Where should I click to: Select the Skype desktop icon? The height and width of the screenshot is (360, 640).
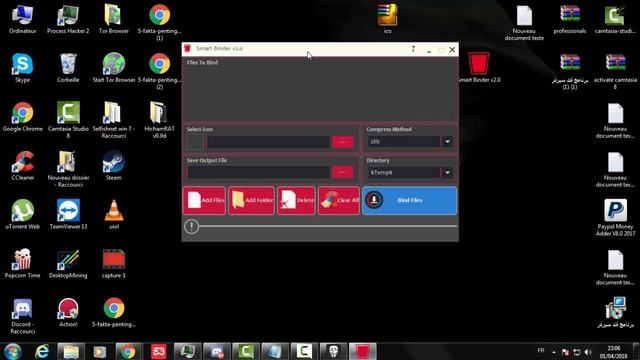point(22,68)
